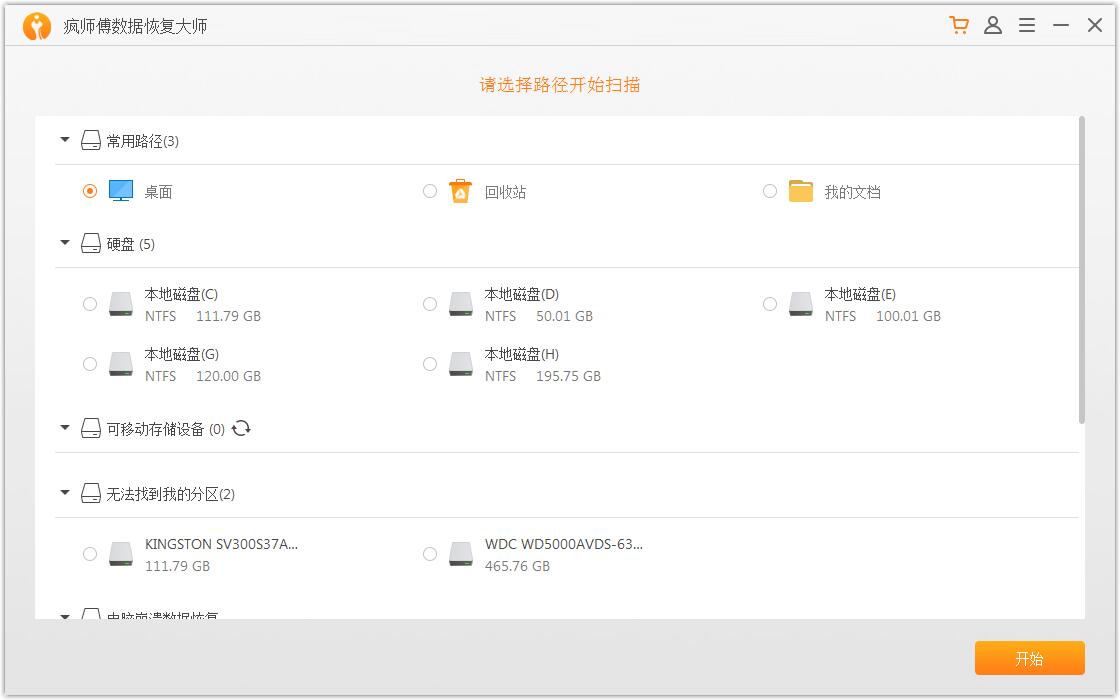Click the user account icon

(993, 25)
